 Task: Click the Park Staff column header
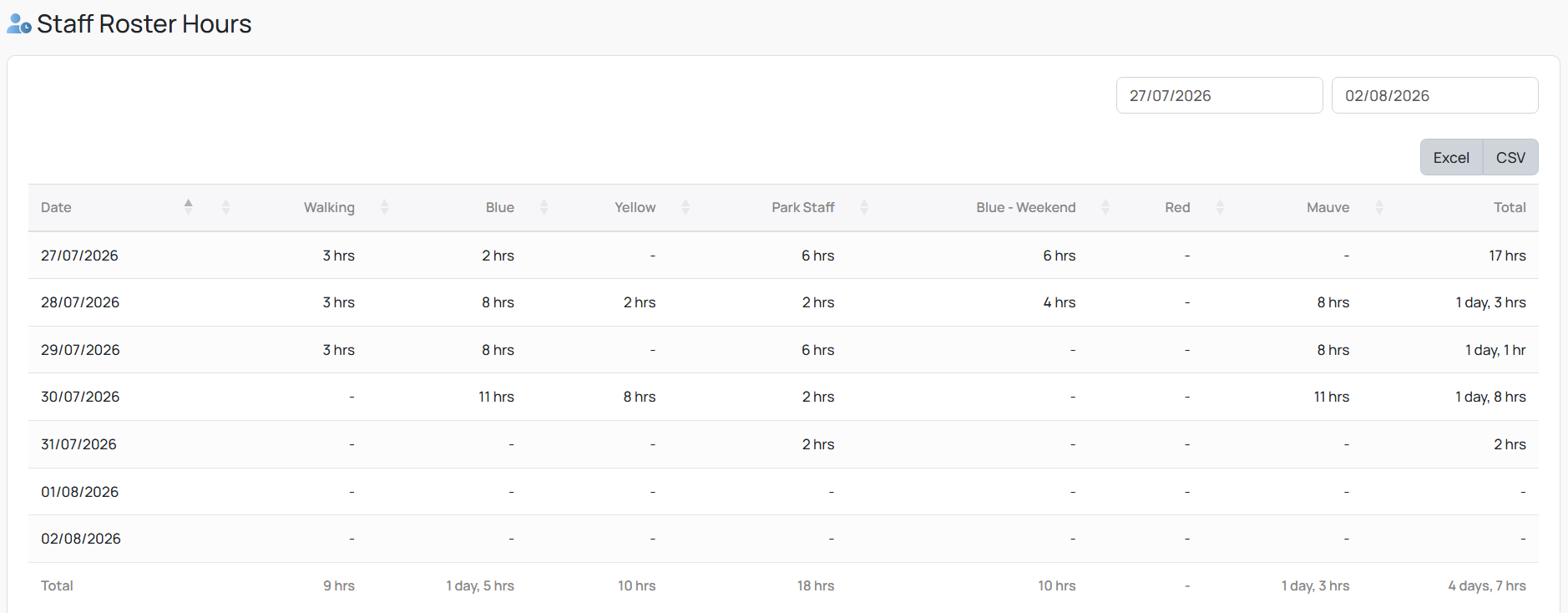click(x=802, y=207)
